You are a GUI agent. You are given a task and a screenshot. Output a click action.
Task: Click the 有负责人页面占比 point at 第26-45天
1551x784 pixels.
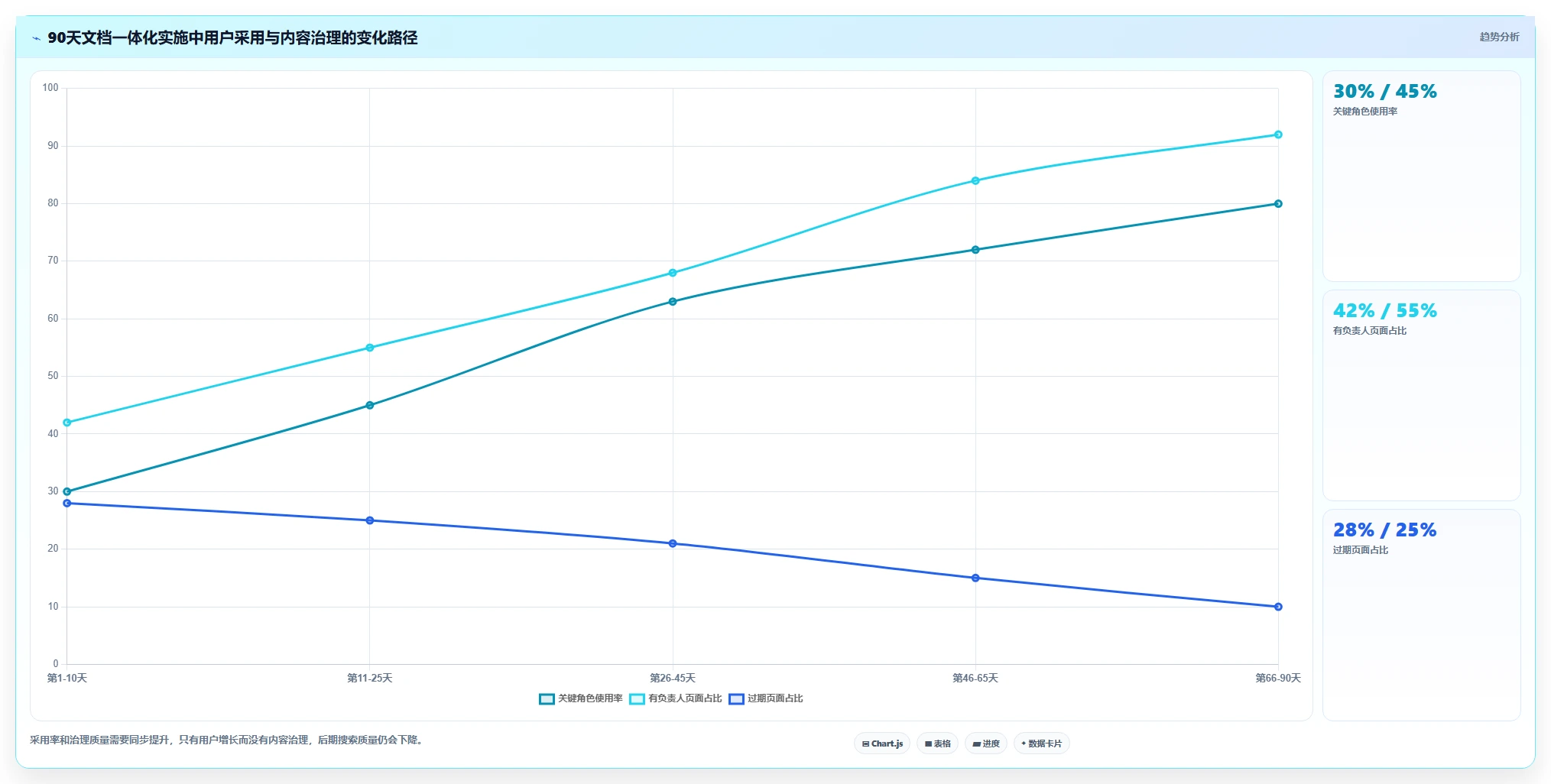click(673, 273)
